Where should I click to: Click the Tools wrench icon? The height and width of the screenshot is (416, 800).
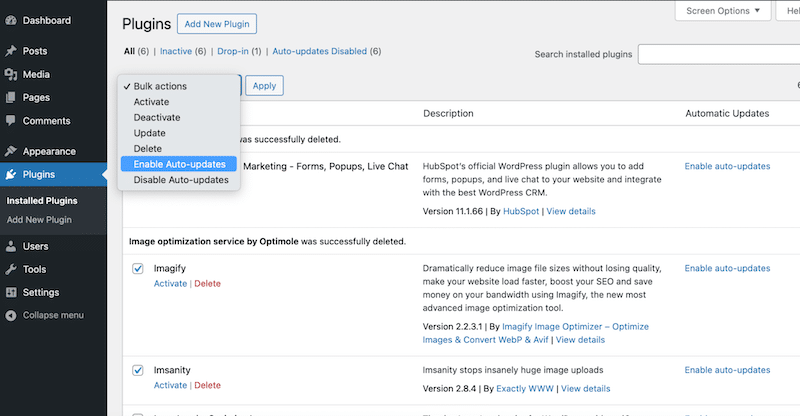(11, 270)
